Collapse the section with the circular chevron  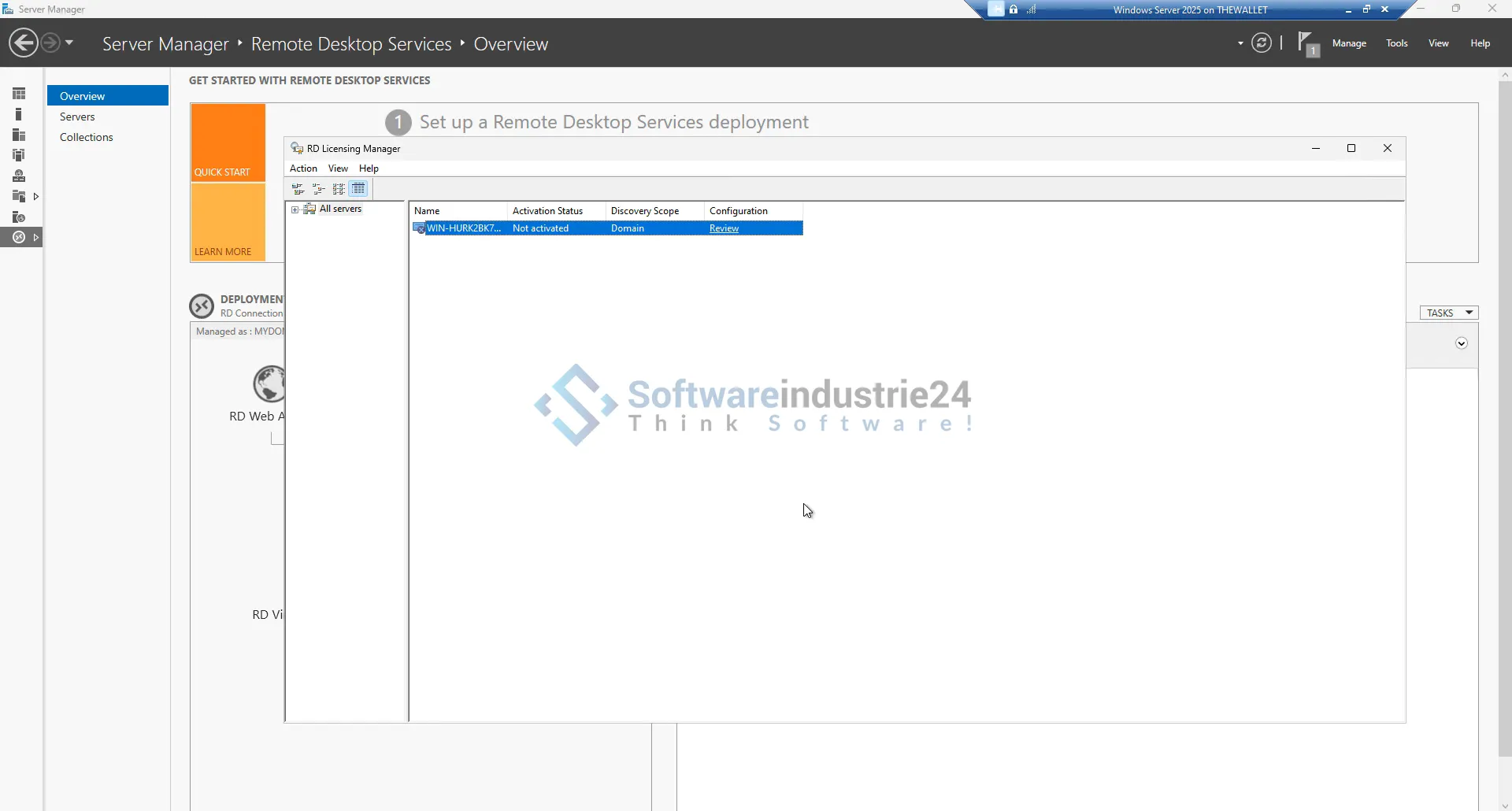[x=1461, y=343]
